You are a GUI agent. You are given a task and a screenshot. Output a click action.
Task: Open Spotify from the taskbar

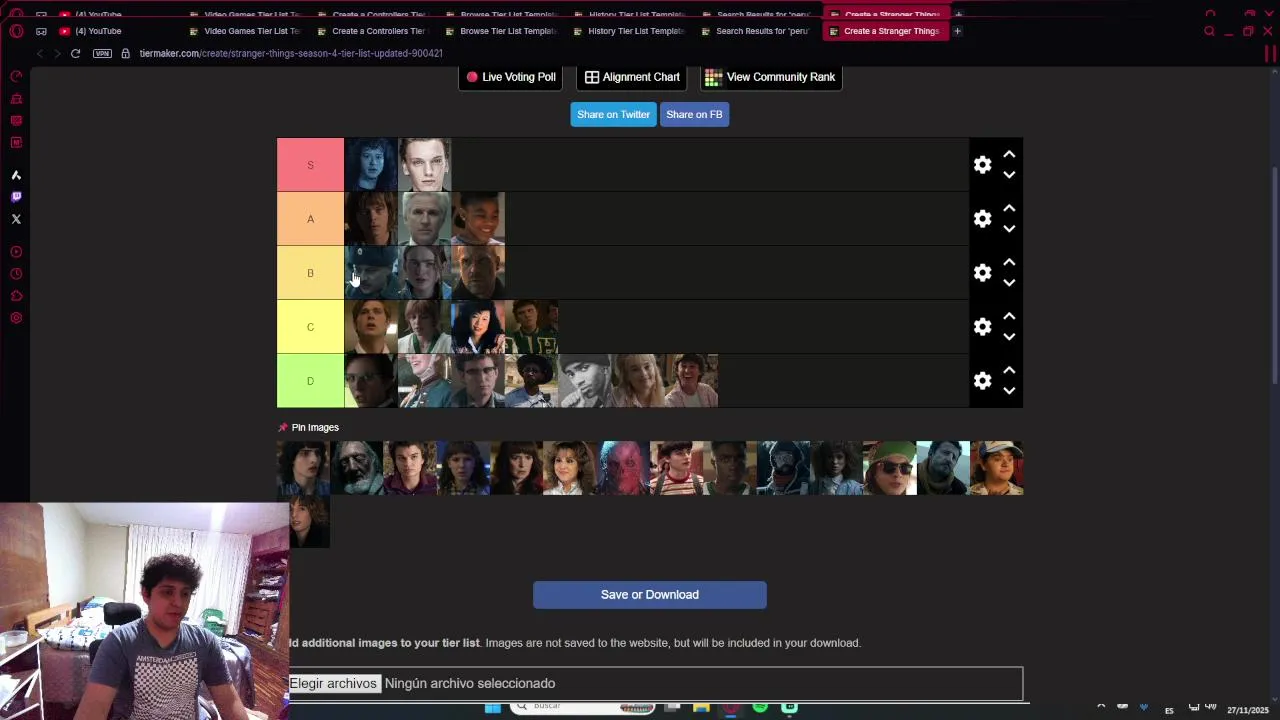pos(760,708)
